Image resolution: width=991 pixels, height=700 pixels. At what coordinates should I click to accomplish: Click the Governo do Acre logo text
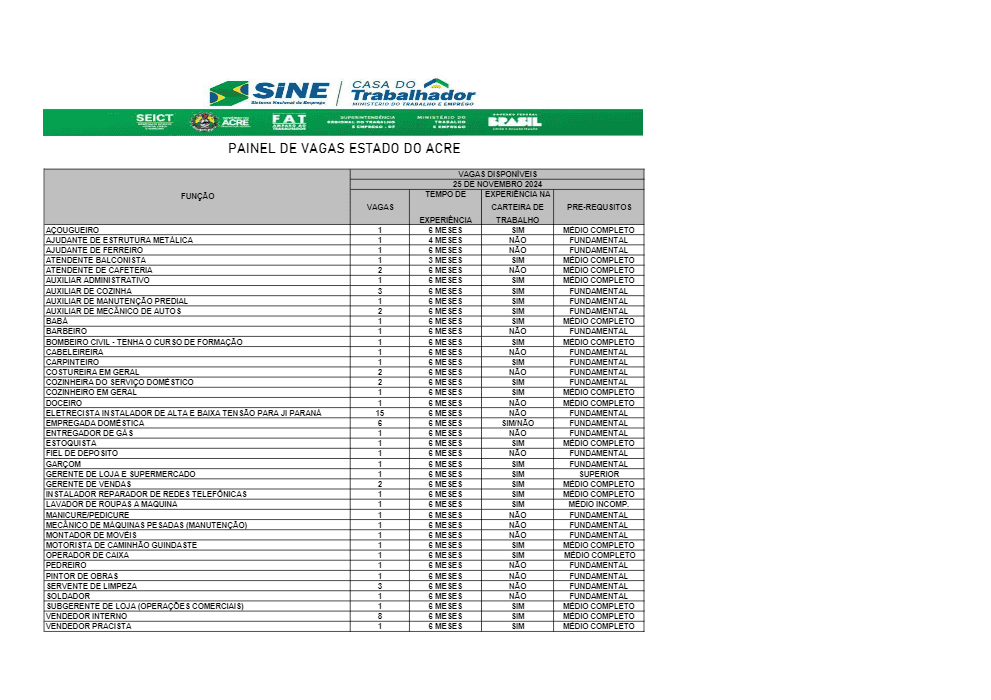[235, 122]
